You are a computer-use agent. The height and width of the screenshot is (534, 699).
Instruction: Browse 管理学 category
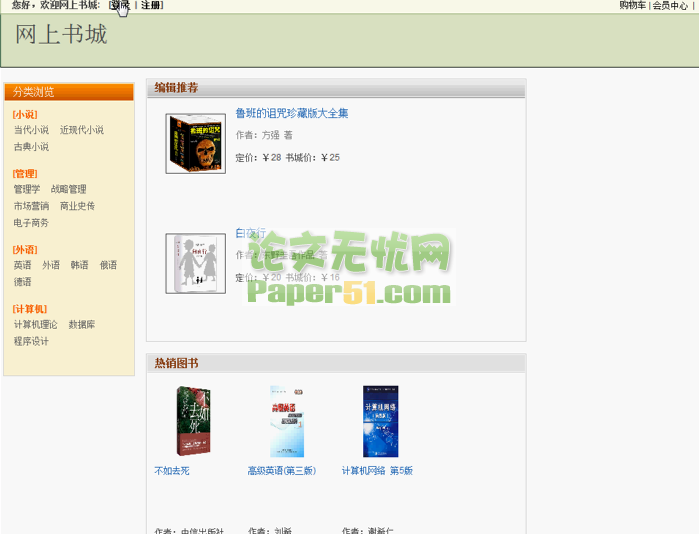pyautogui.click(x=27, y=189)
